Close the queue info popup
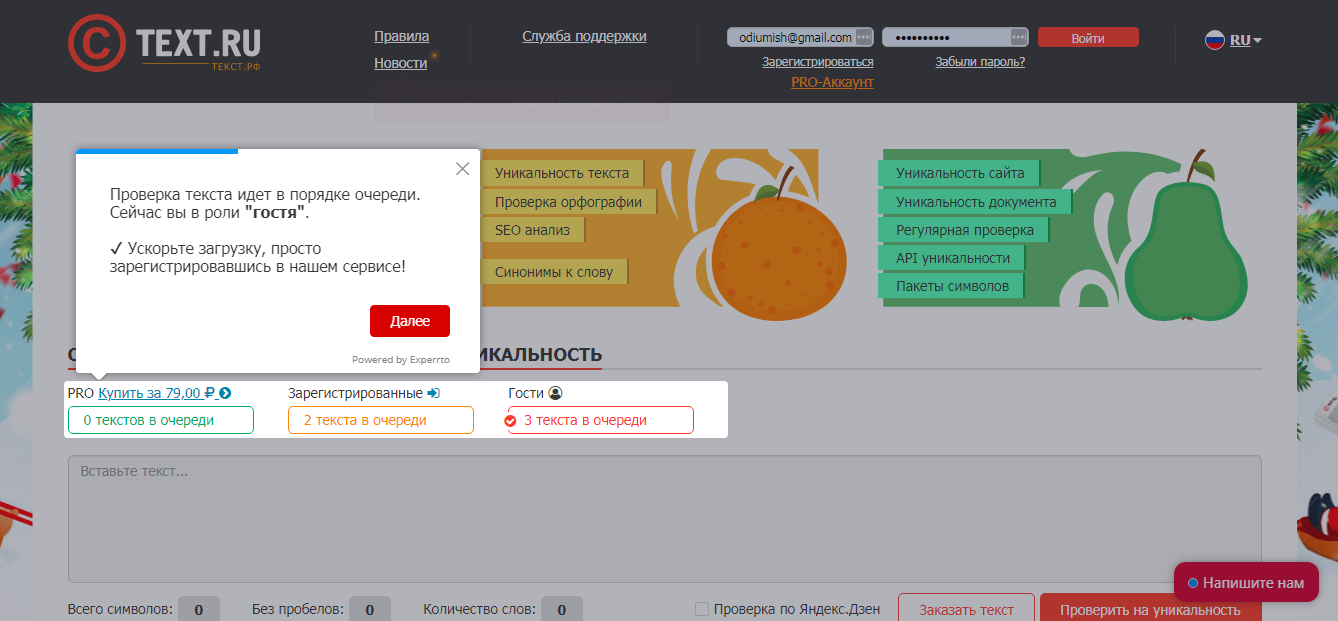Image resolution: width=1338 pixels, height=621 pixels. (x=462, y=169)
